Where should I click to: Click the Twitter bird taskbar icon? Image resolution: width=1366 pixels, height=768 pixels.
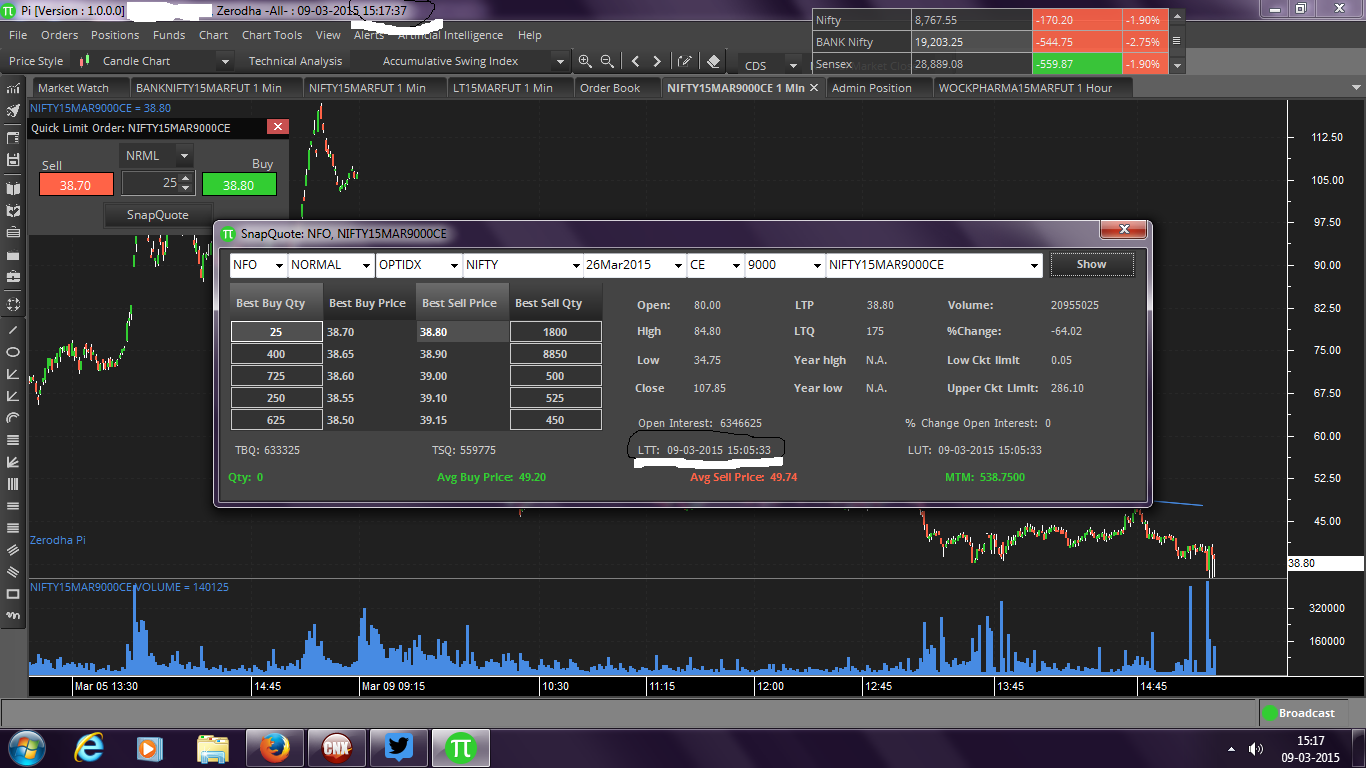(398, 747)
